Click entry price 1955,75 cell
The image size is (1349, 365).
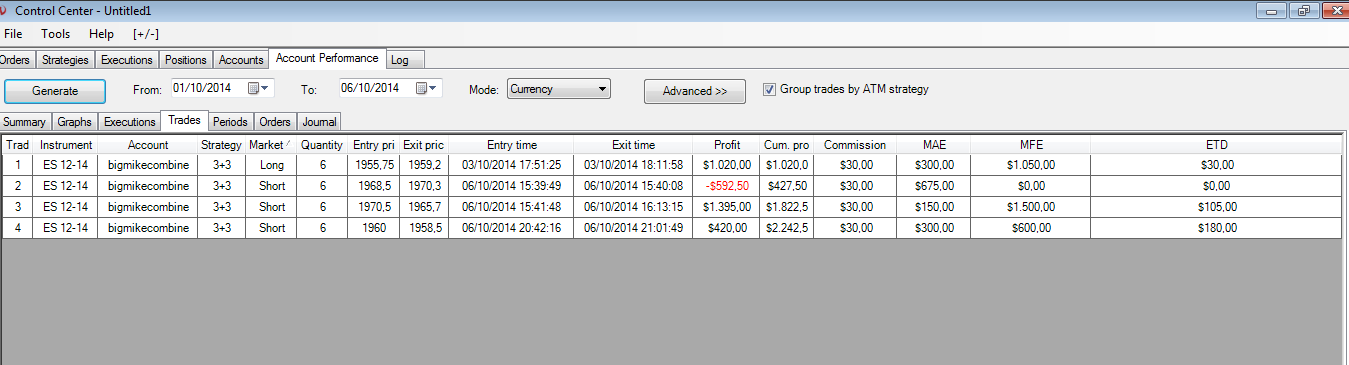coord(374,165)
